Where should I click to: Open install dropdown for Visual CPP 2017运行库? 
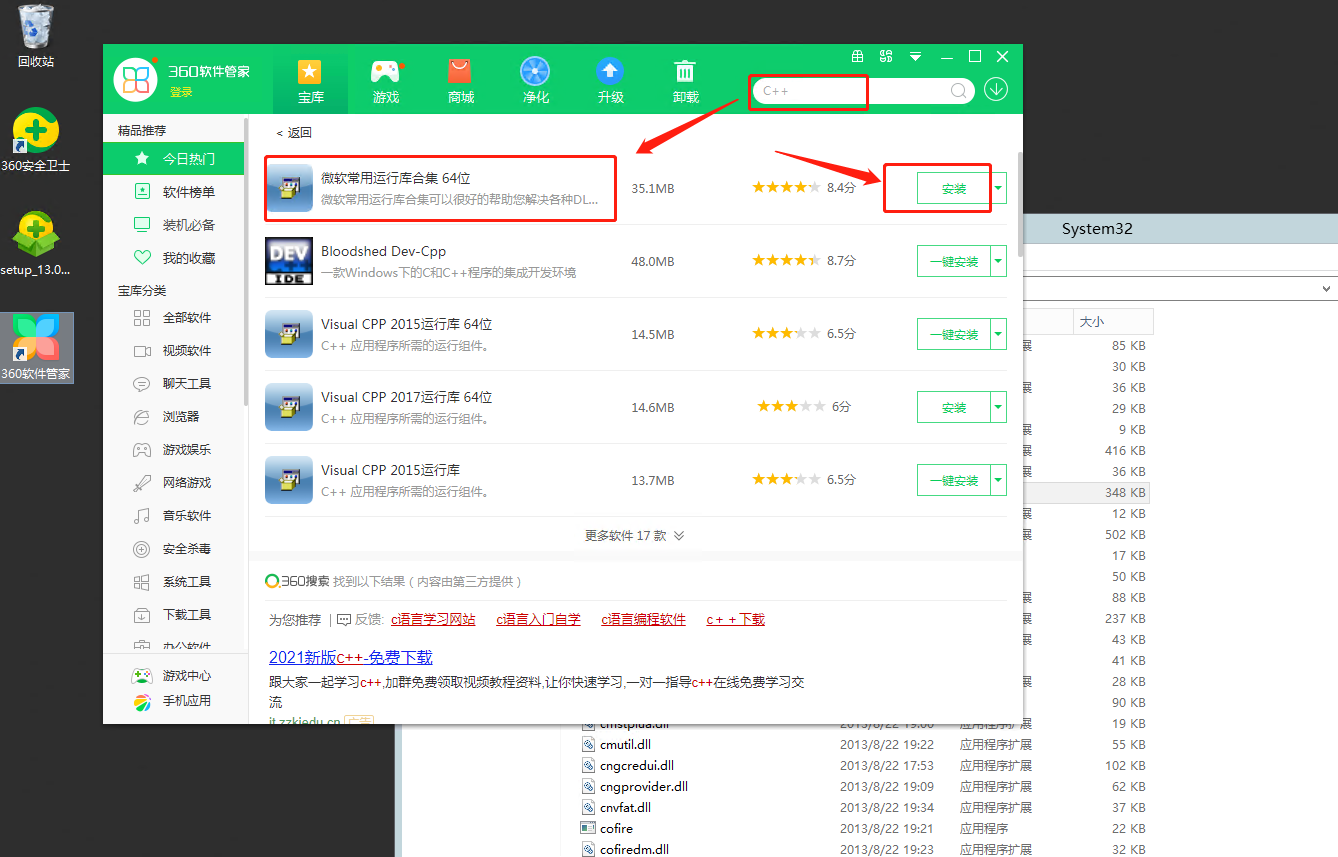tap(998, 407)
